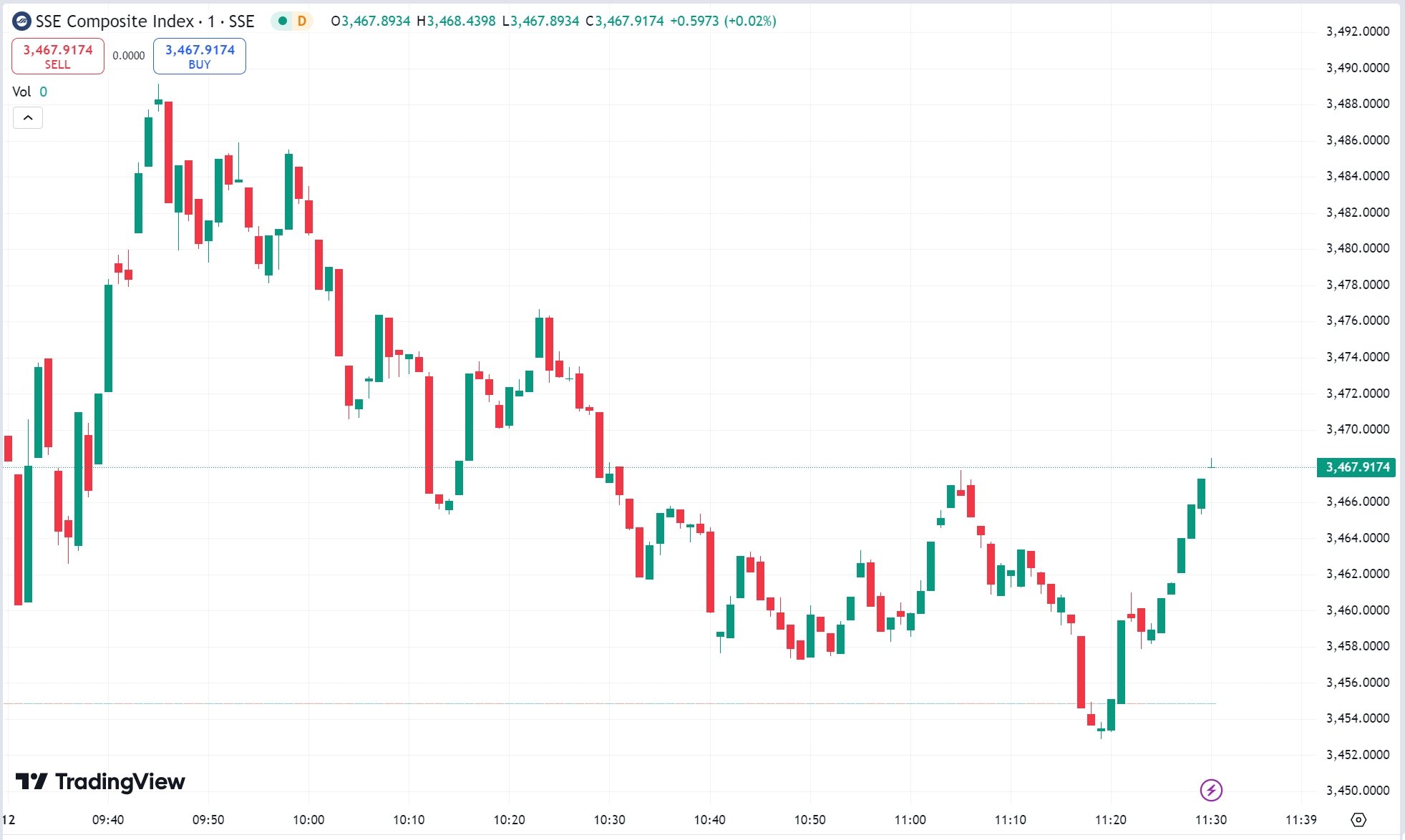Click the 11:30 time axis label
The width and height of the screenshot is (1405, 840).
[x=1211, y=820]
